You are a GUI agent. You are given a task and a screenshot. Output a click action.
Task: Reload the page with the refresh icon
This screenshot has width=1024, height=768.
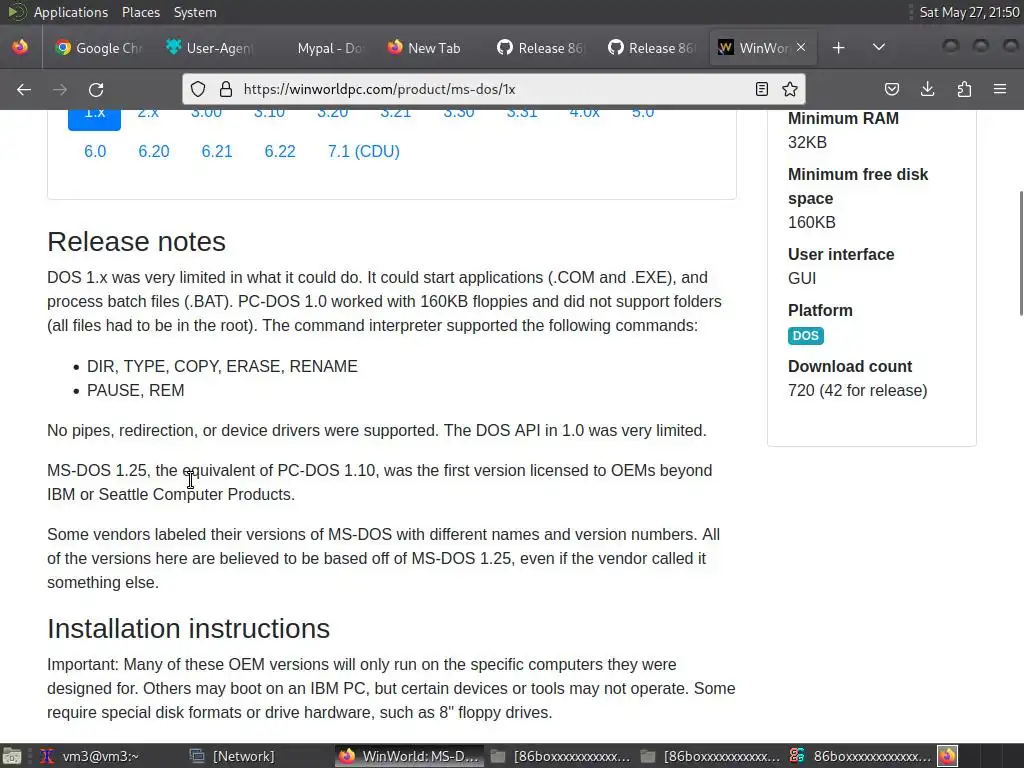96,89
